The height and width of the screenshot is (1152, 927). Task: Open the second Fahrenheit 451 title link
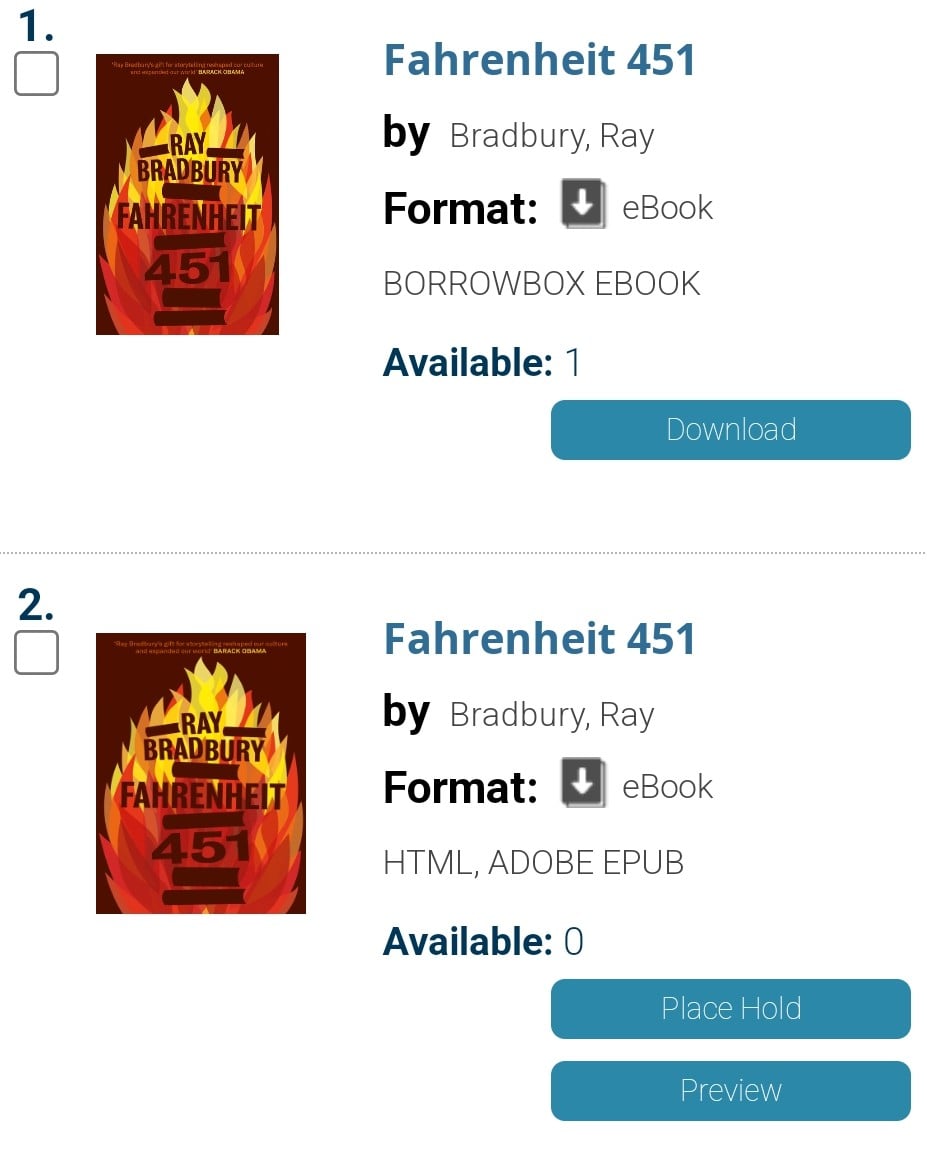click(539, 639)
